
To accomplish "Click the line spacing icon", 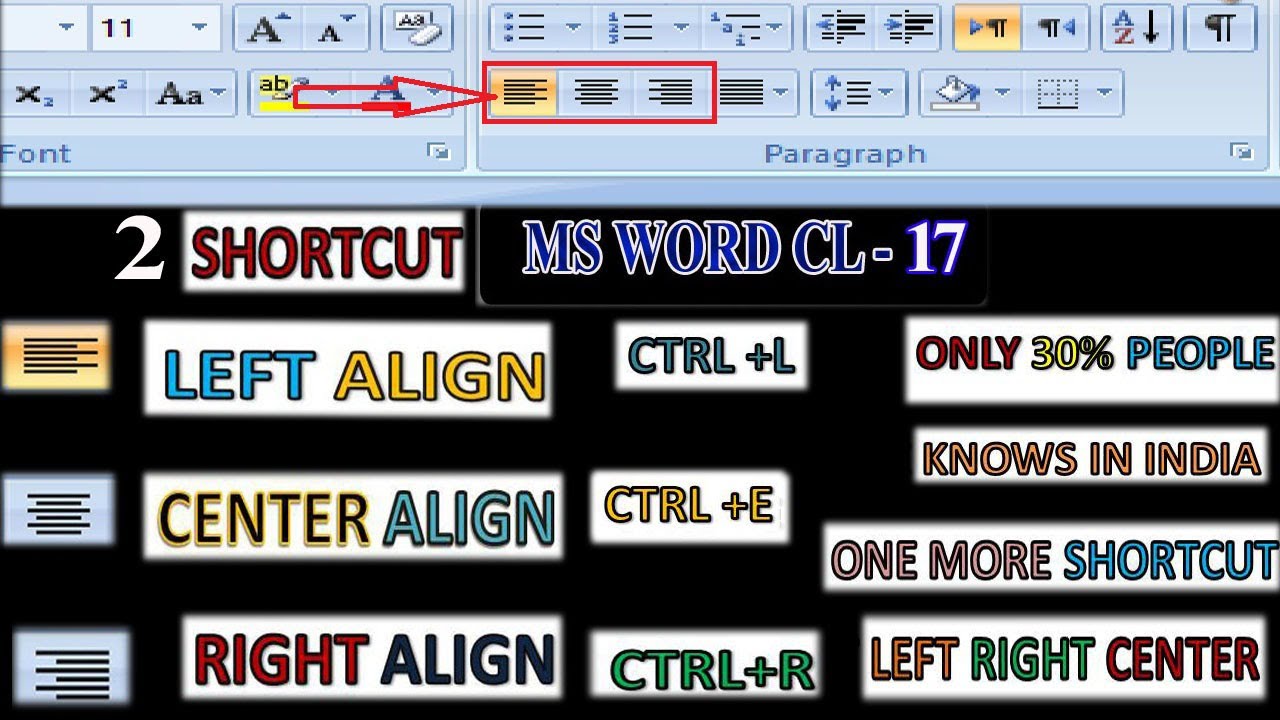I will (846, 94).
